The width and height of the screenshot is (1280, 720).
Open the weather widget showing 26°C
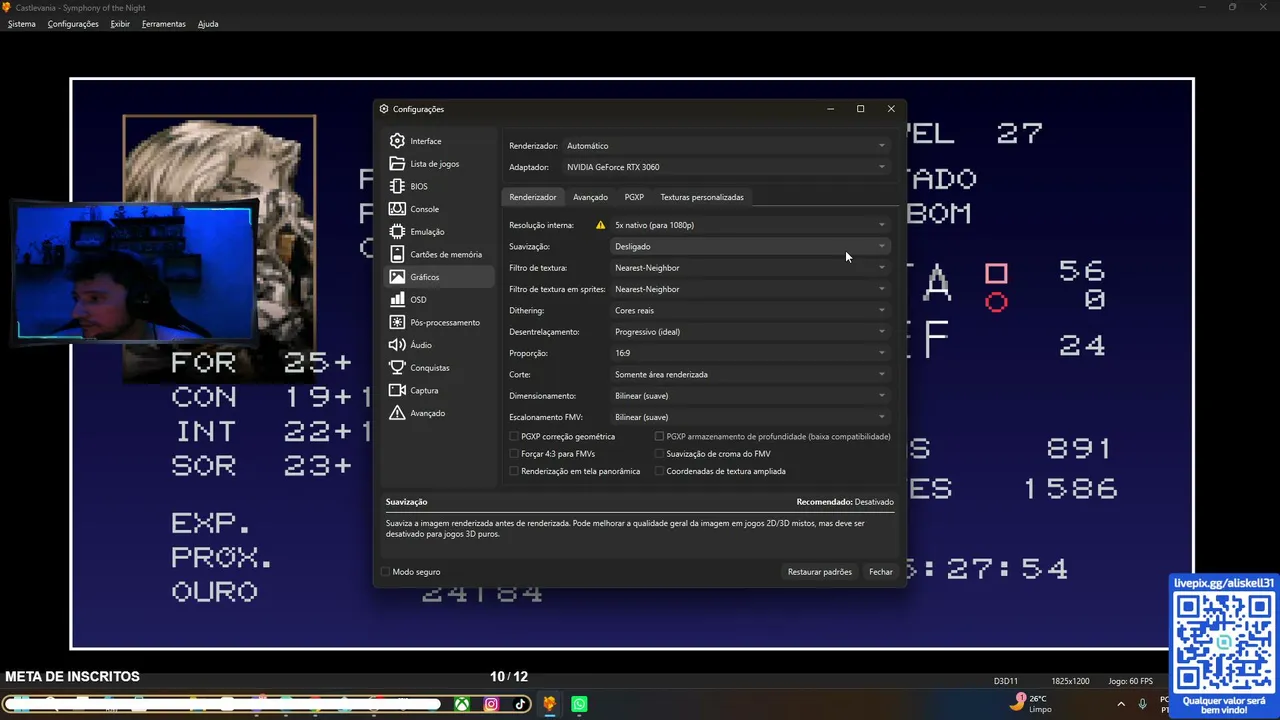pos(1031,704)
